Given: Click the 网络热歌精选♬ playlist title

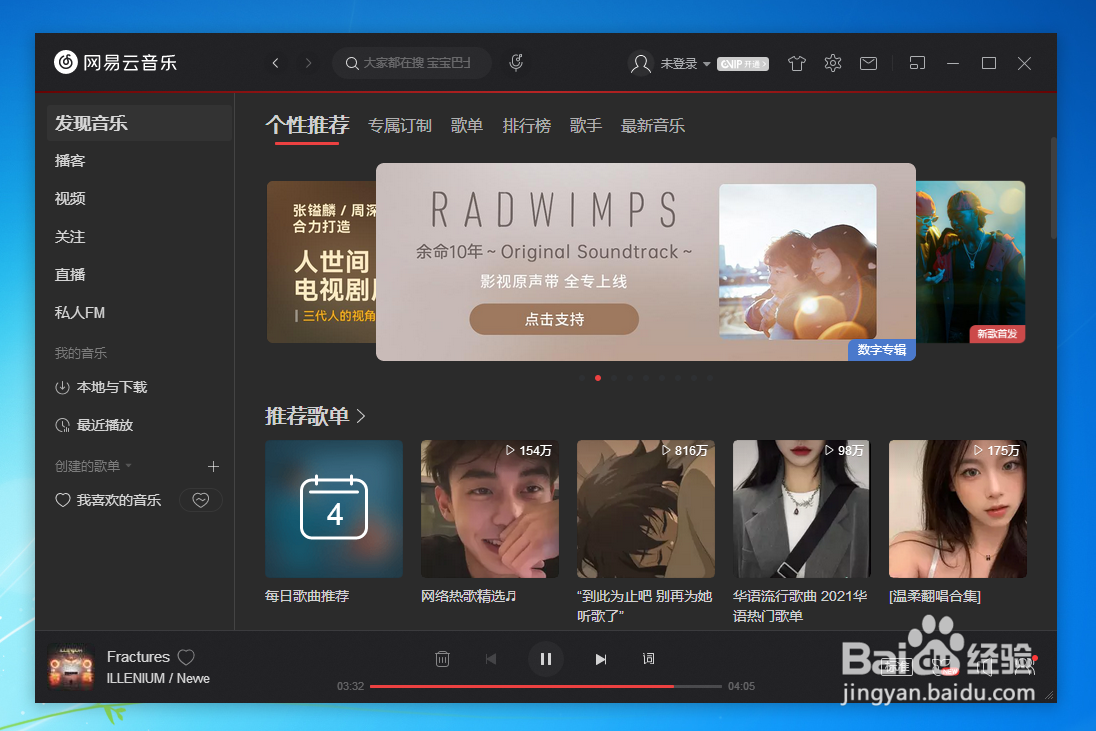Looking at the screenshot, I should [468, 596].
